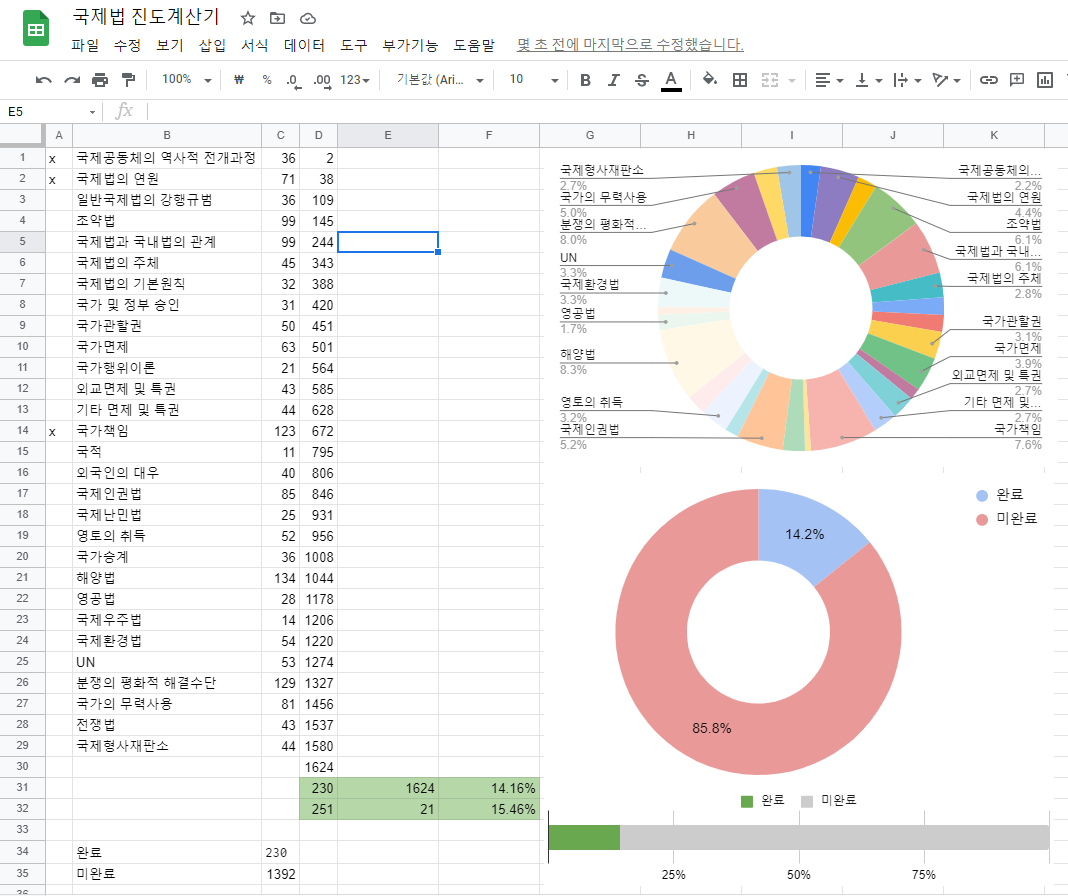Toggle strikethrough formatting
This screenshot has height=896, width=1068.
642,80
